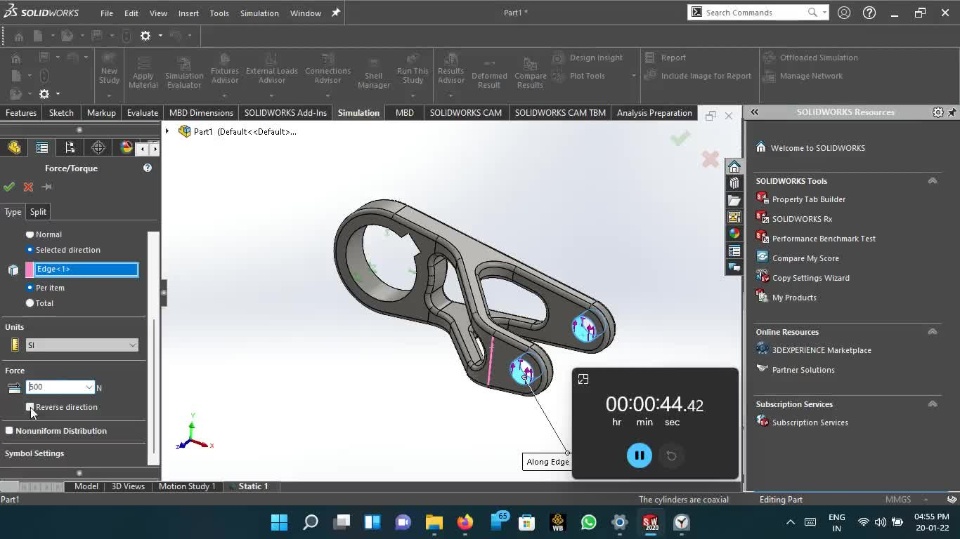Open the Simulation menu
960x539 pixels.
point(259,13)
